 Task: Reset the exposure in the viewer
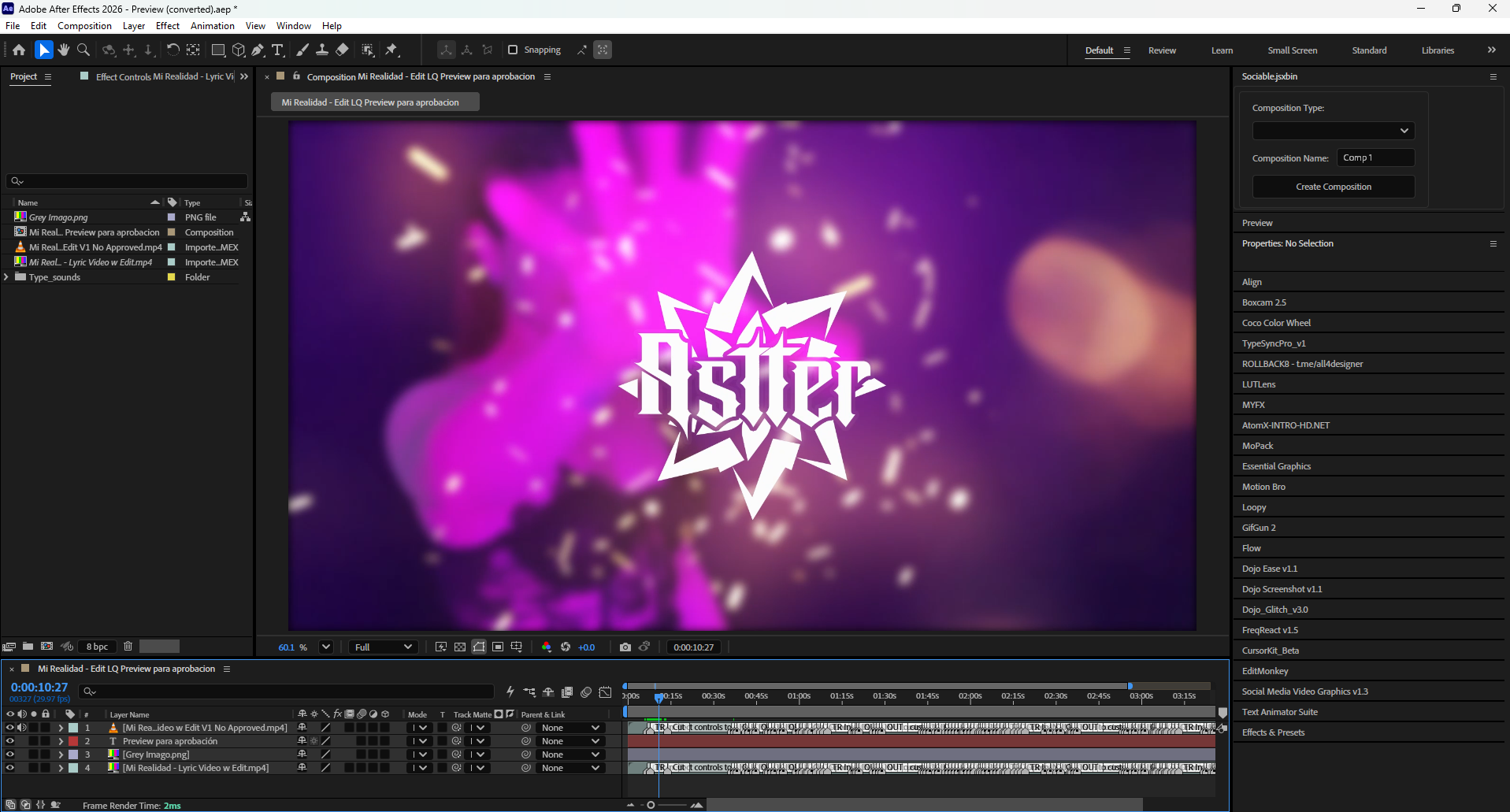click(566, 647)
